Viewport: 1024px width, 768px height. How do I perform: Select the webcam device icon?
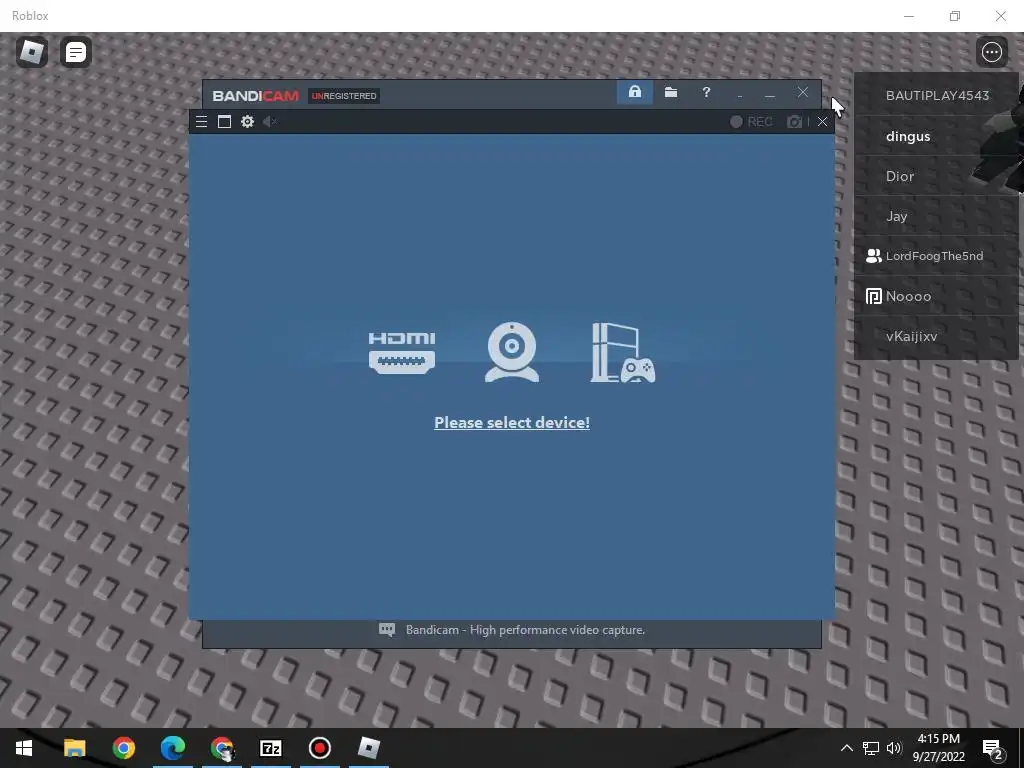(512, 352)
